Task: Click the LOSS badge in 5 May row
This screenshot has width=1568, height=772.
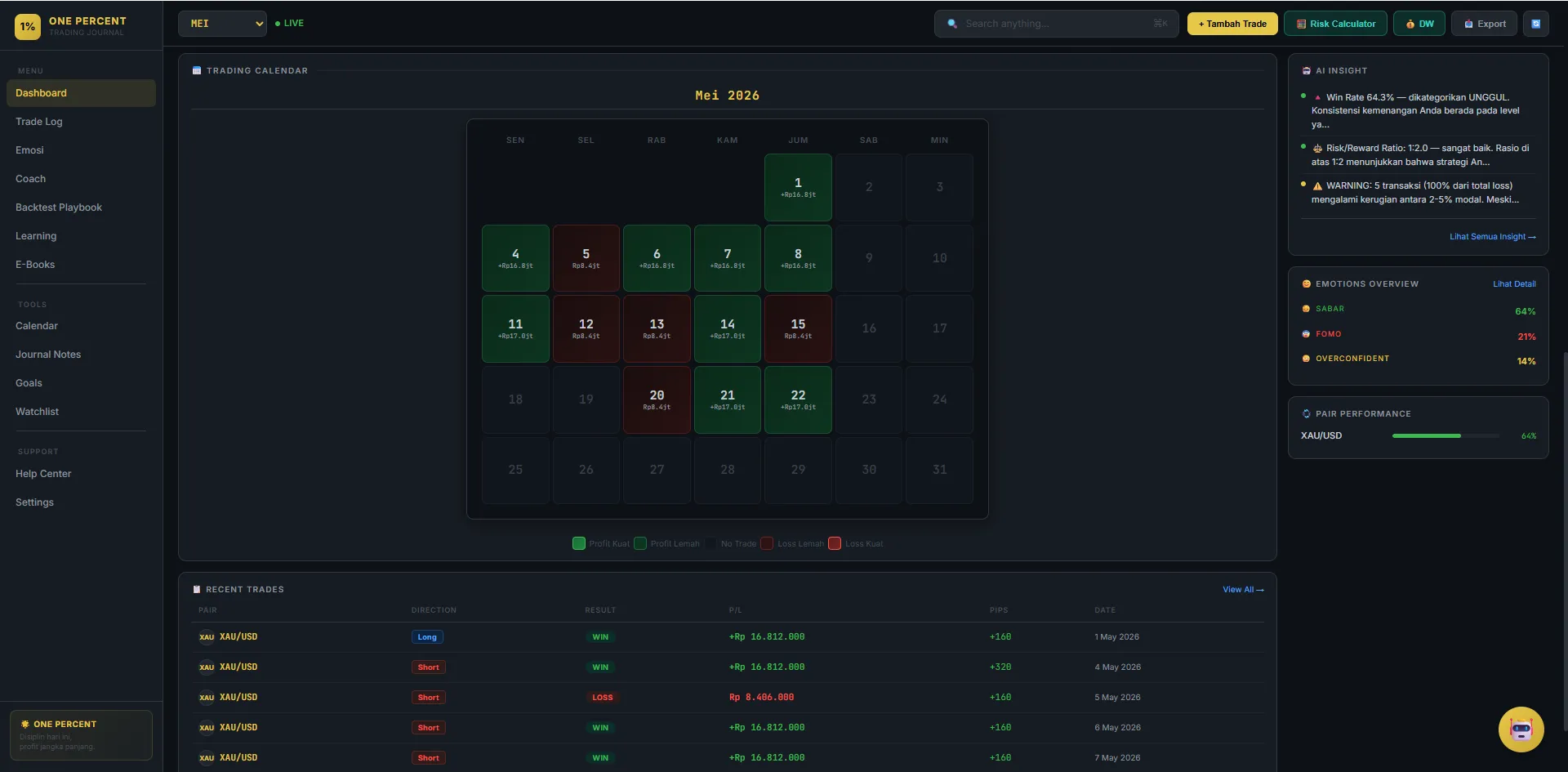Action: point(603,698)
